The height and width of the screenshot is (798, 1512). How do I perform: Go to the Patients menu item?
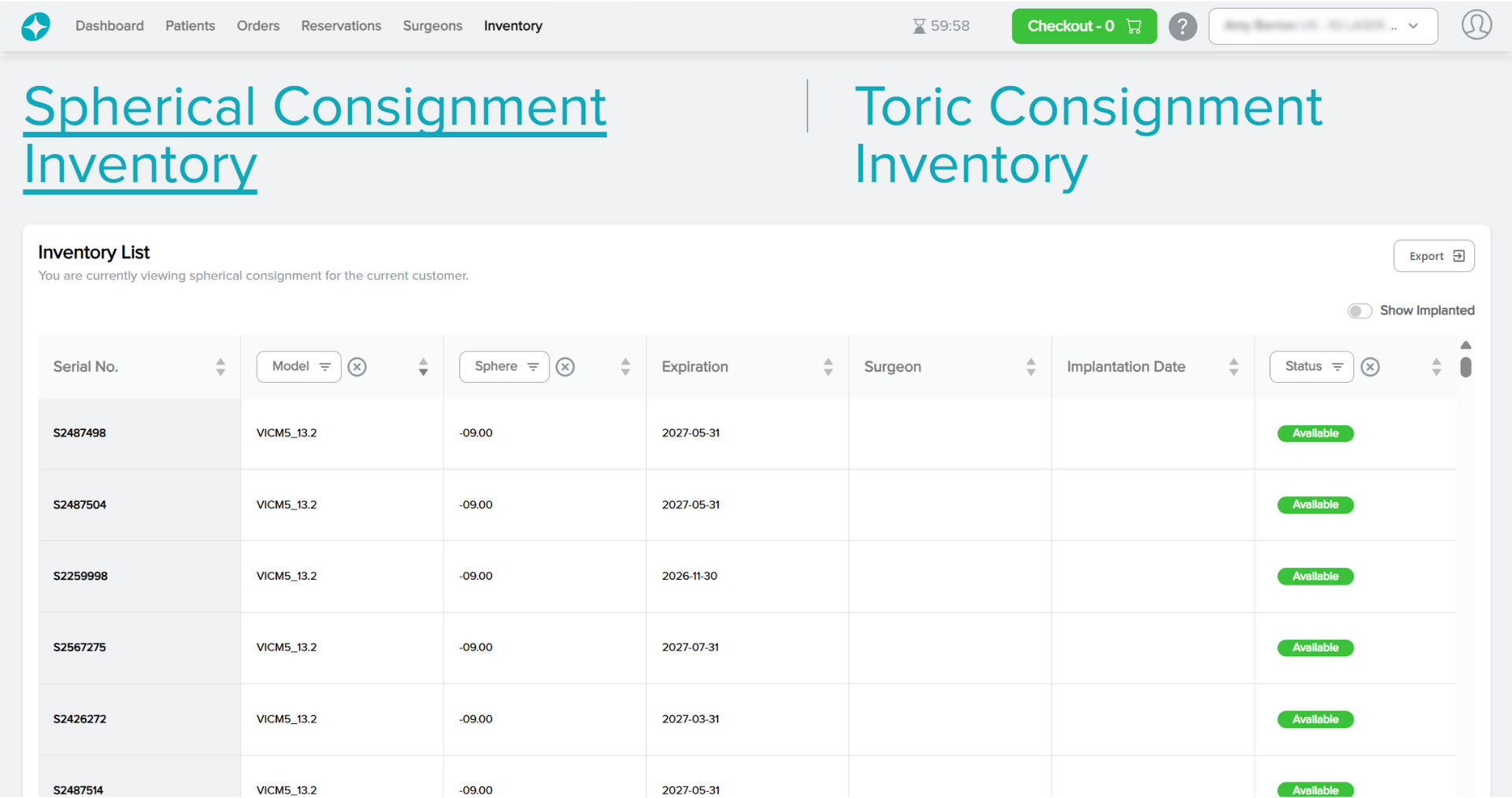[190, 26]
